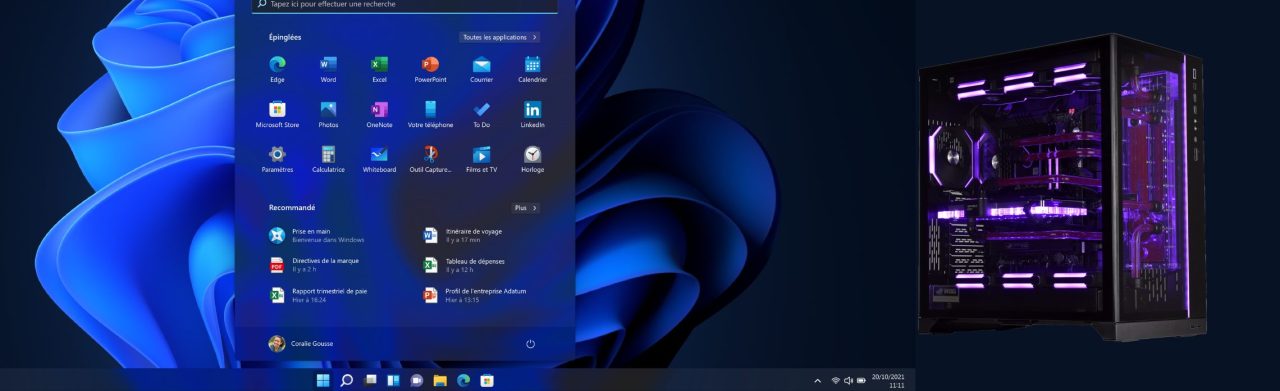Click the search field 'Tapez ici'

coord(405,5)
